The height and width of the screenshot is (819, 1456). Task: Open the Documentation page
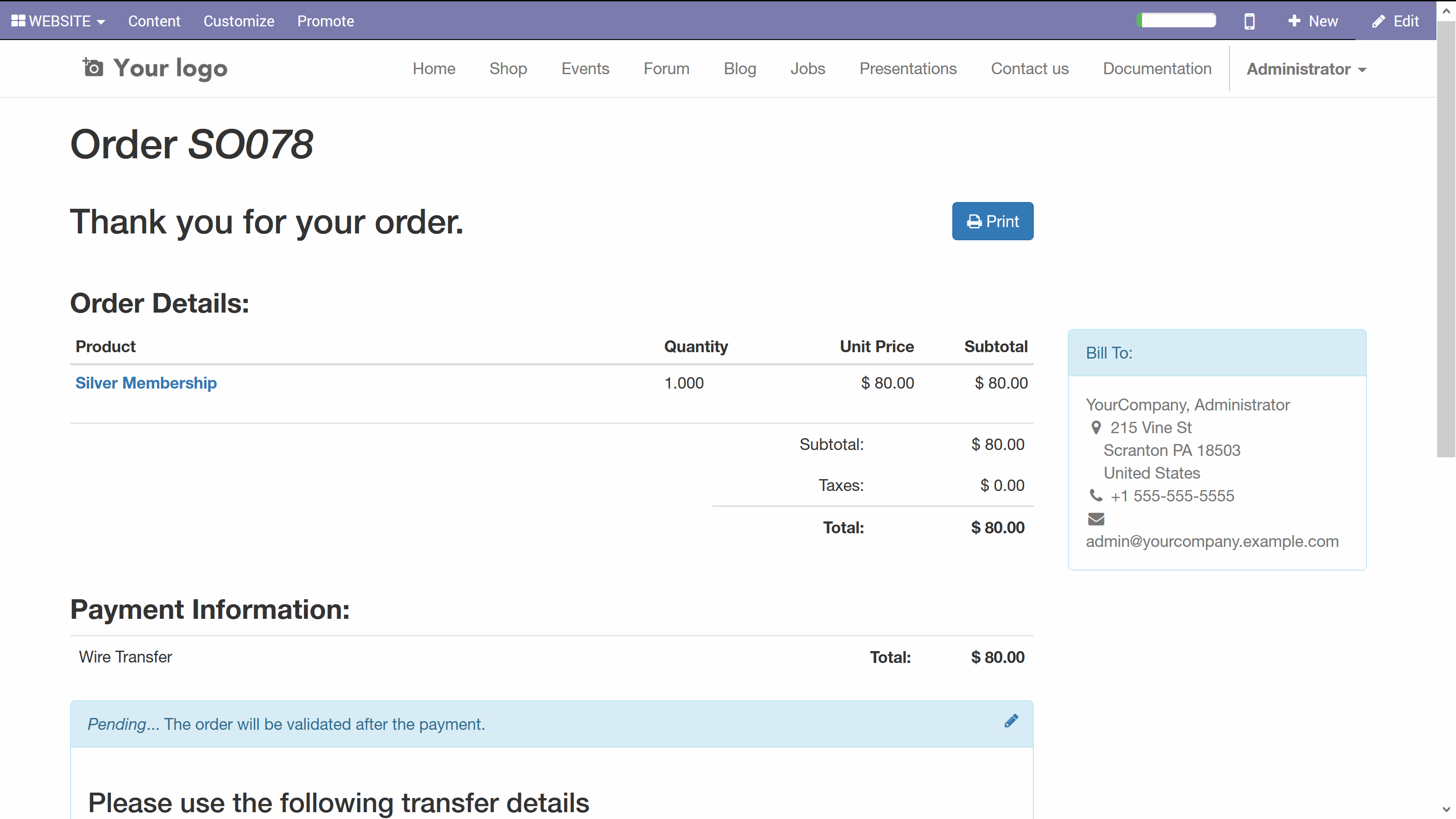(x=1157, y=68)
